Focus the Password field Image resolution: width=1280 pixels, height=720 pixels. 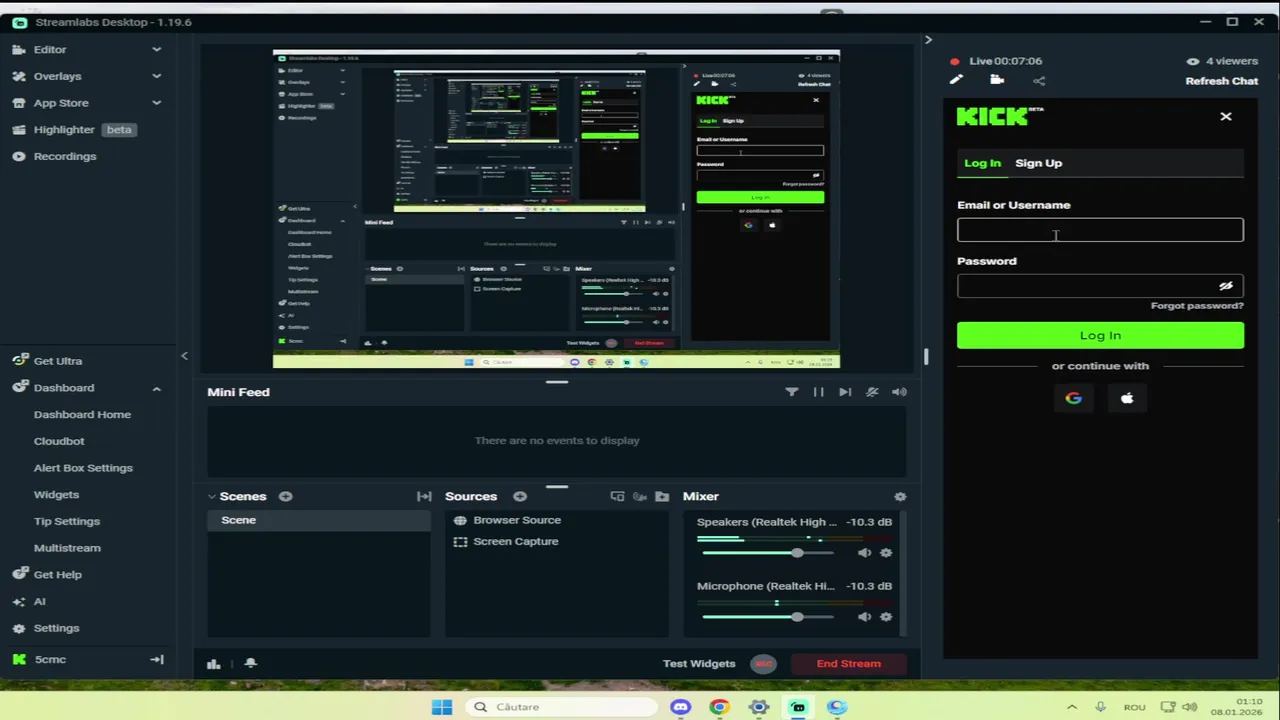coord(1100,286)
